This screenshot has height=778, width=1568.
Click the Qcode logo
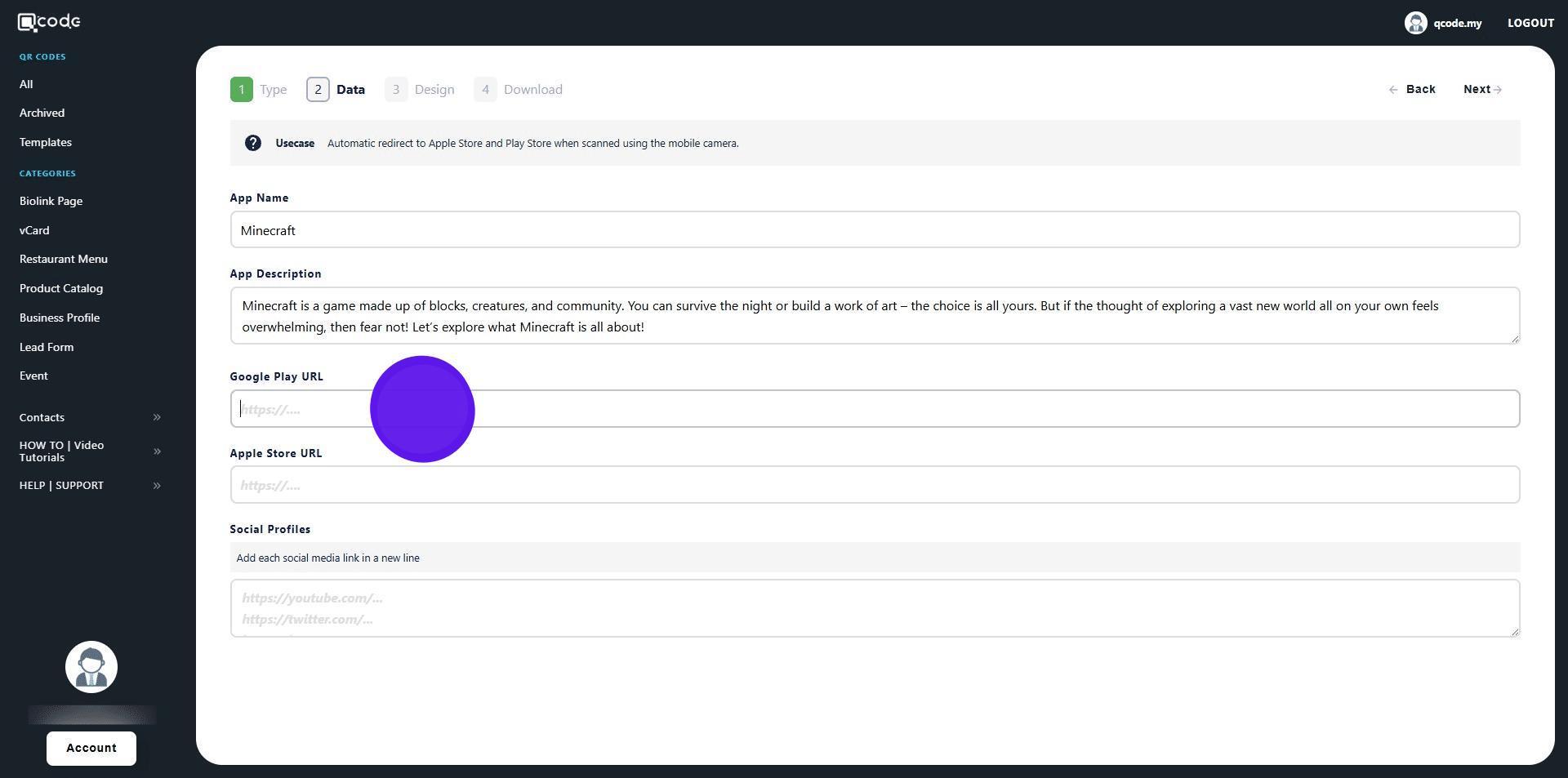(x=49, y=22)
